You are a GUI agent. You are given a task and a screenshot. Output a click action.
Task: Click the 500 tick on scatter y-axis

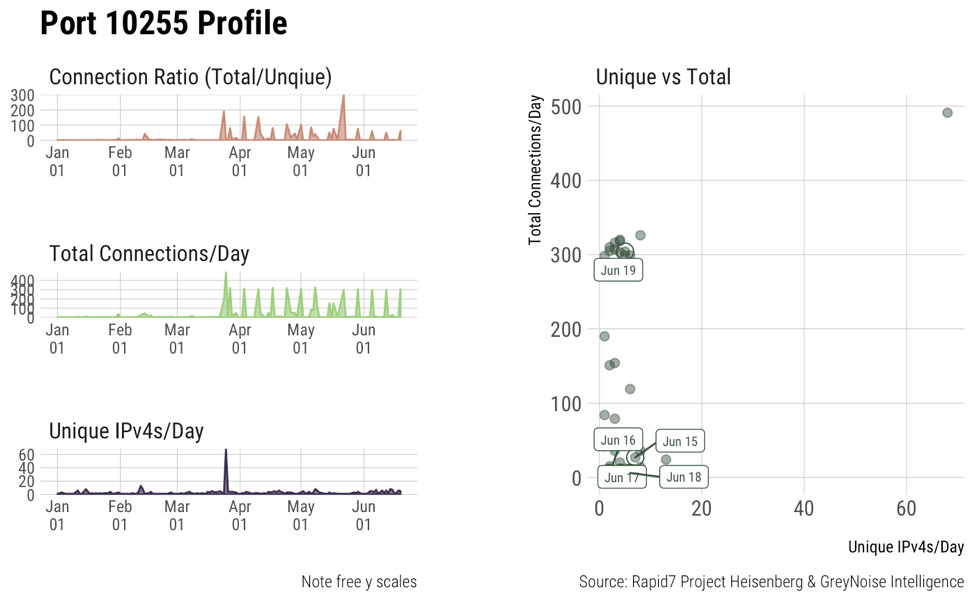568,106
